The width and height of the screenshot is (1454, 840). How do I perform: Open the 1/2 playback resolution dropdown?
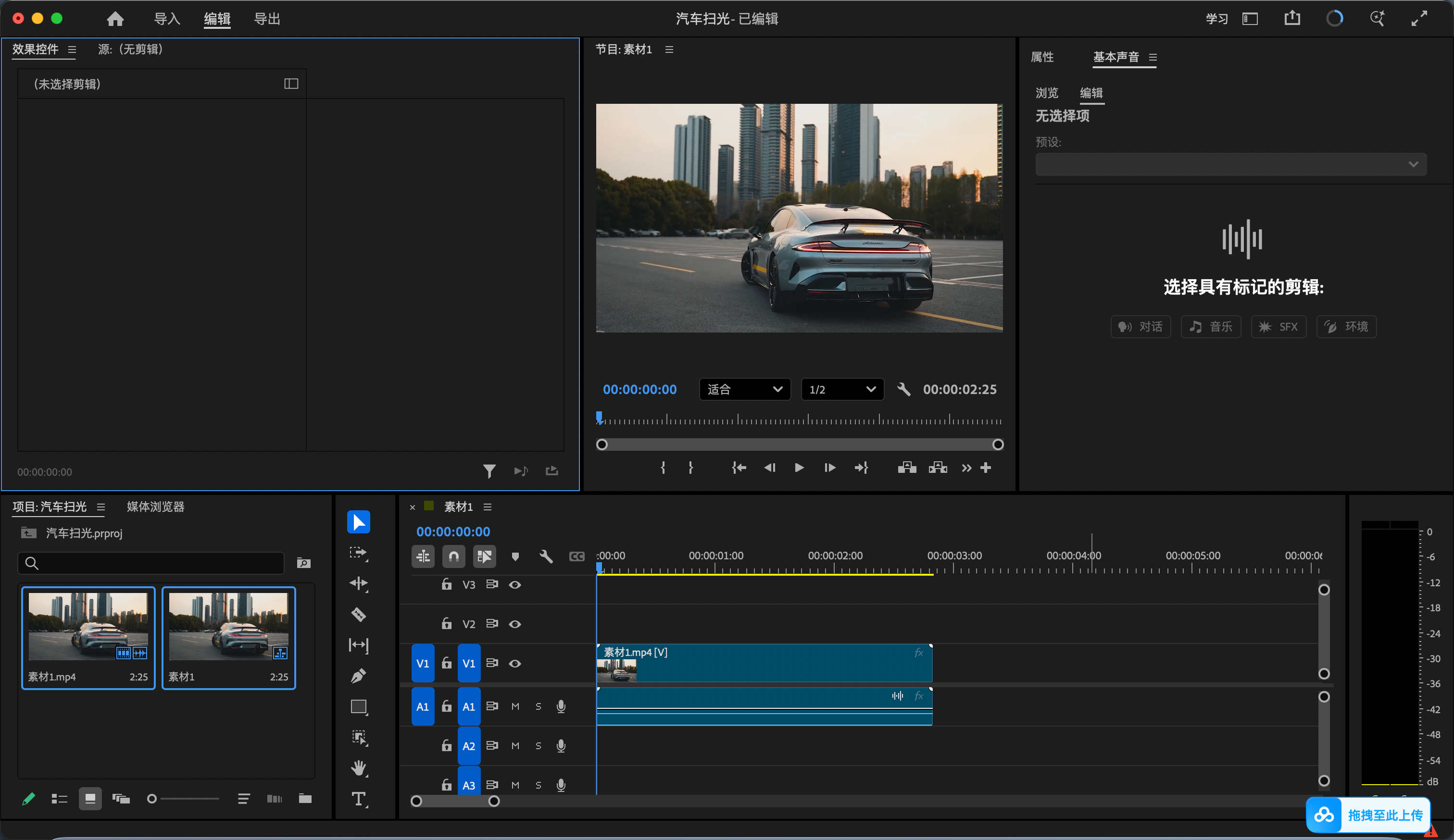pos(842,389)
